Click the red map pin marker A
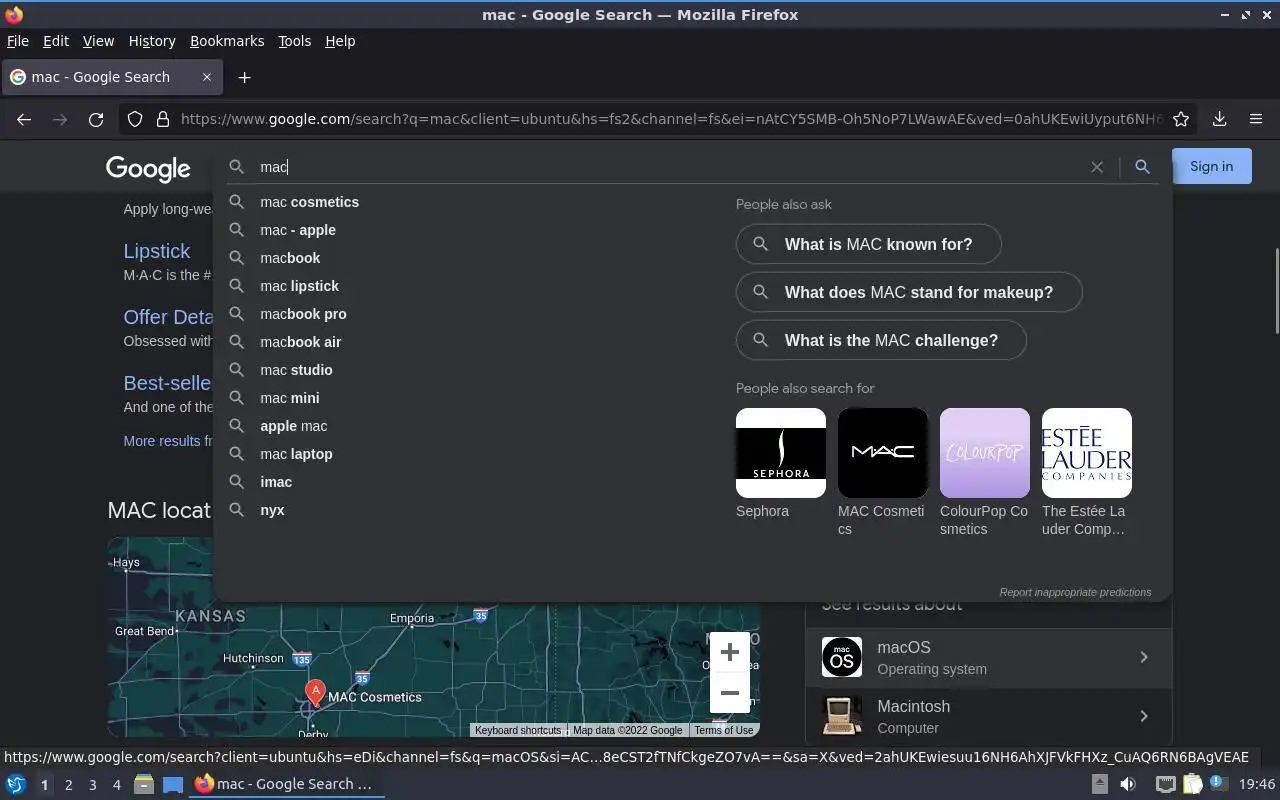This screenshot has width=1280, height=800. 315,692
